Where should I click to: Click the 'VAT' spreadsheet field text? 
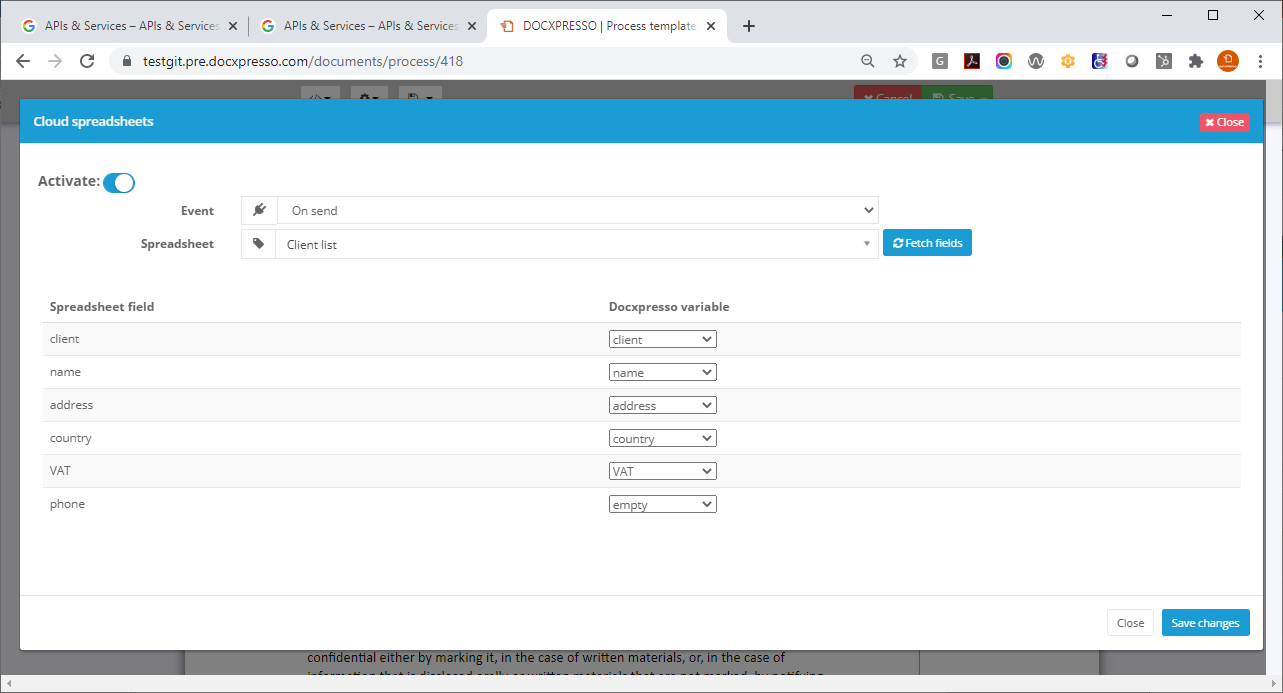tap(60, 471)
